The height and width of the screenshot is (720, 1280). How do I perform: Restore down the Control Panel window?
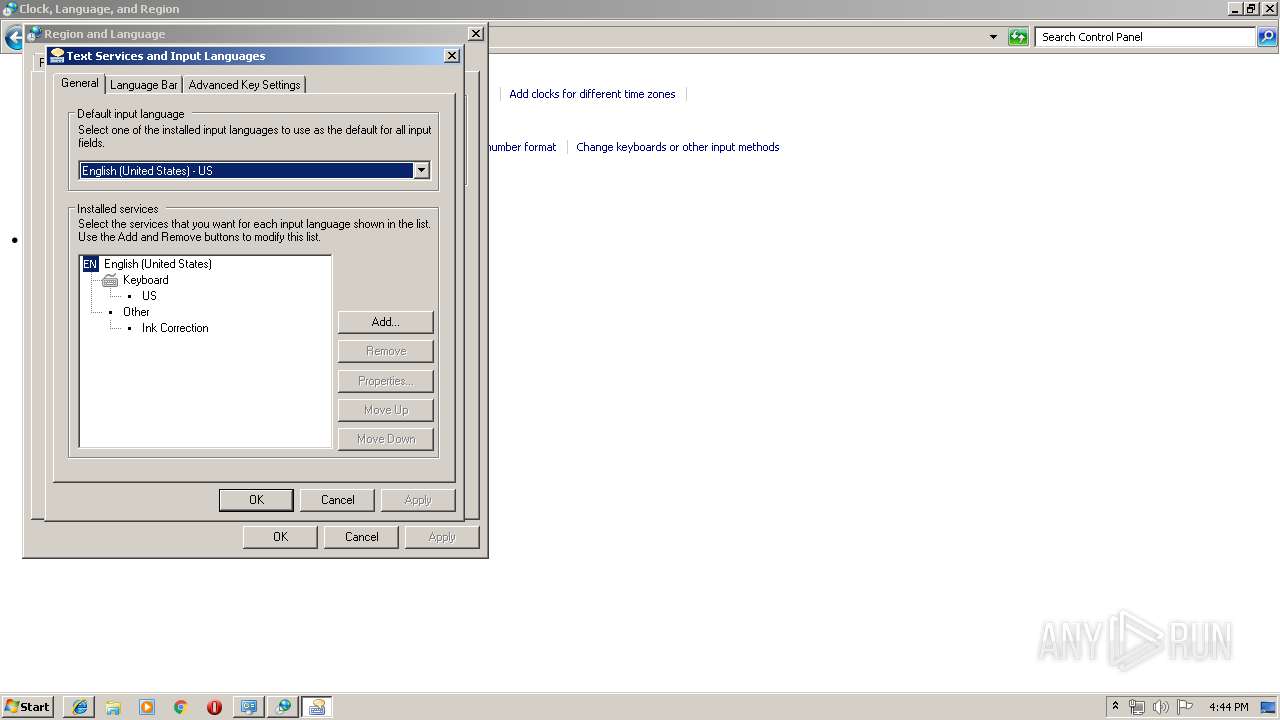coord(1251,9)
